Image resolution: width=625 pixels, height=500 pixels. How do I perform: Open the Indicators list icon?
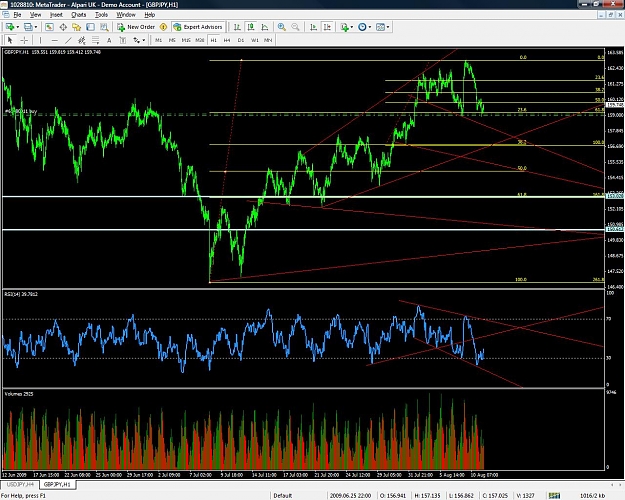(344, 27)
